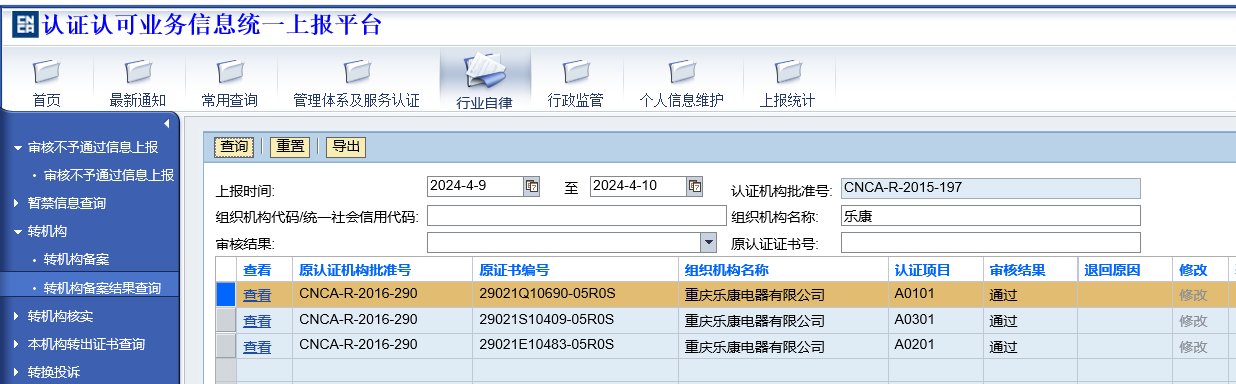The height and width of the screenshot is (384, 1236).
Task: Open 查看 link for certificate 29021E10483-05R0S
Action: pos(257,347)
